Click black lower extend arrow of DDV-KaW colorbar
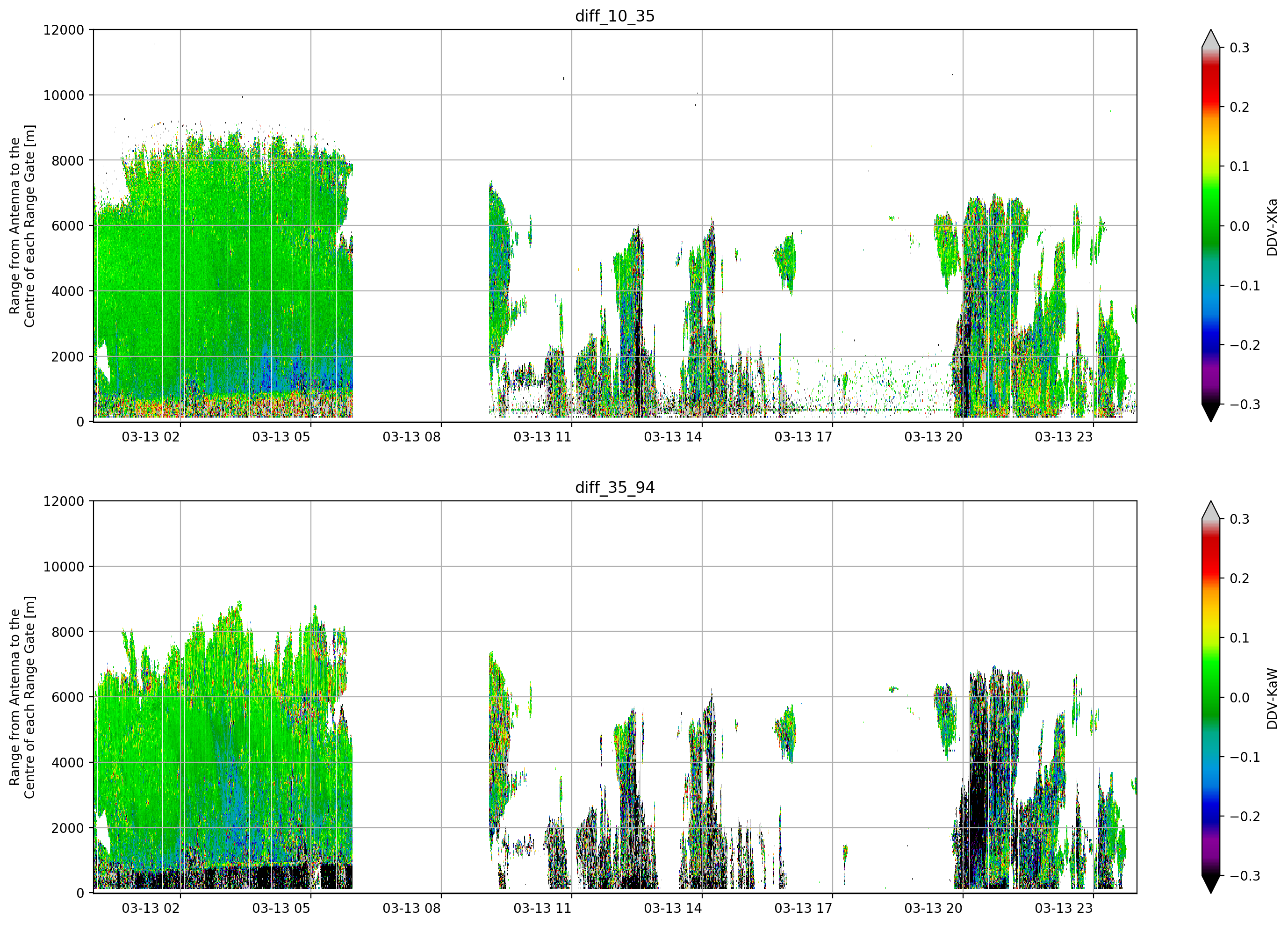This screenshot has height=925, width=1288. click(1211, 883)
